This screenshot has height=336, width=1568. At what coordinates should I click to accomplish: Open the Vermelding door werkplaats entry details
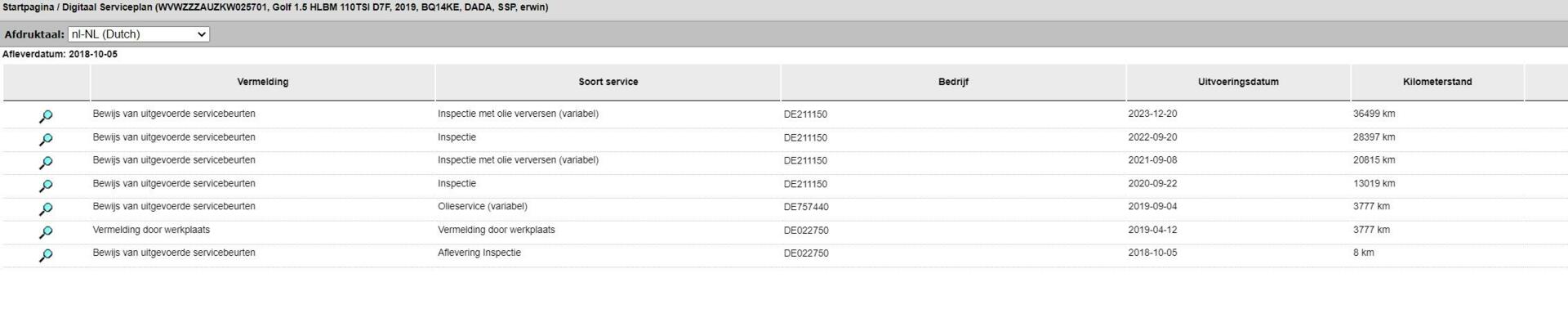pos(46,232)
